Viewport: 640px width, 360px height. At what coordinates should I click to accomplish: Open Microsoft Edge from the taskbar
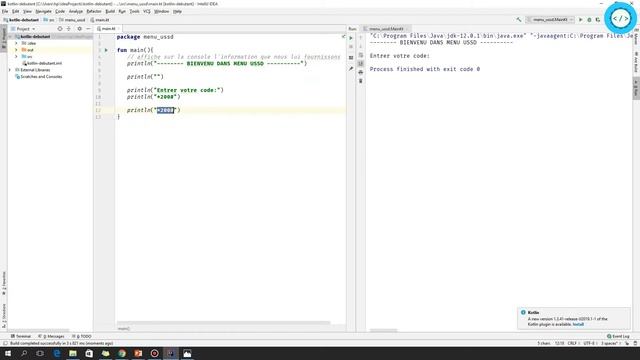click(x=57, y=353)
